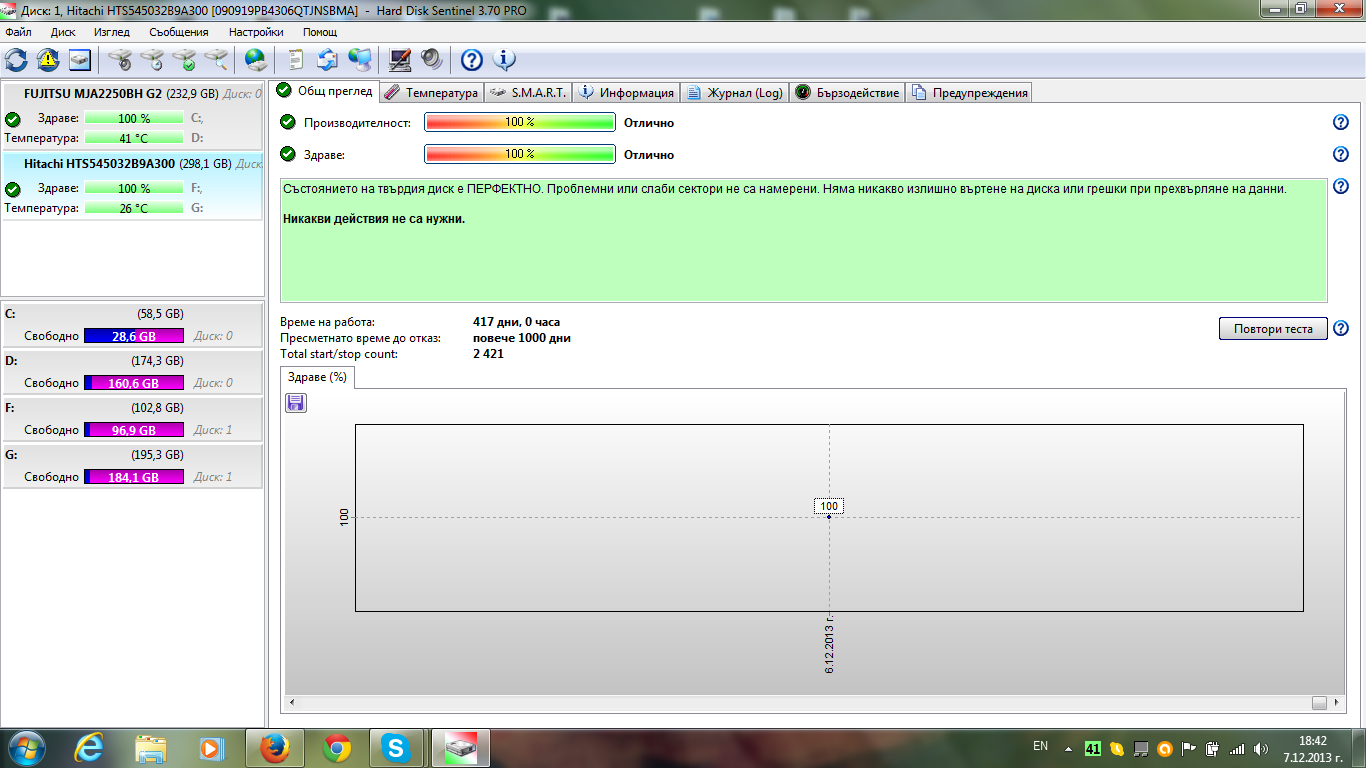This screenshot has width=1366, height=768.
Task: Switch to the Бързодействие tab
Action: [847, 92]
